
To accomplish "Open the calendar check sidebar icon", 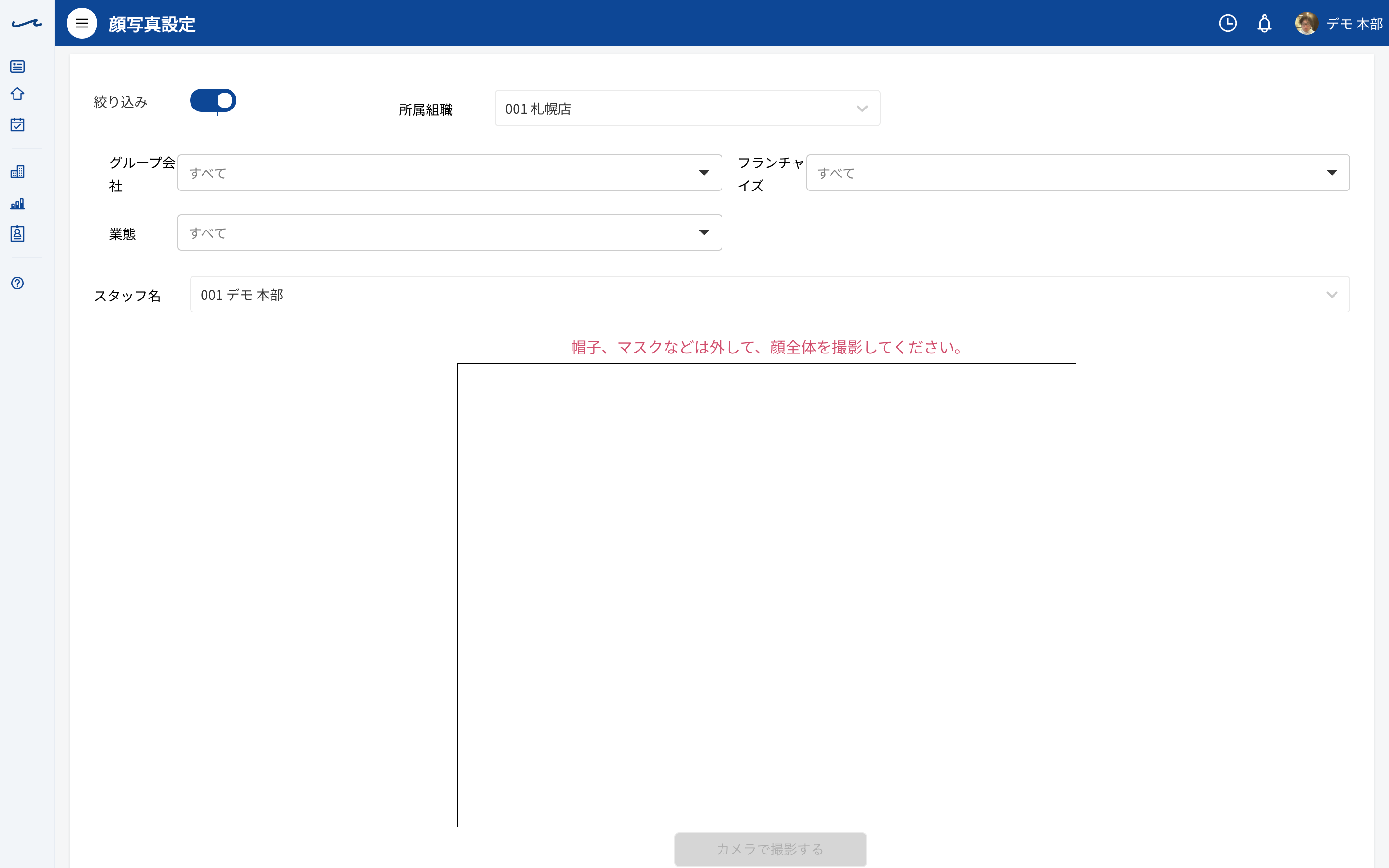I will 17,124.
